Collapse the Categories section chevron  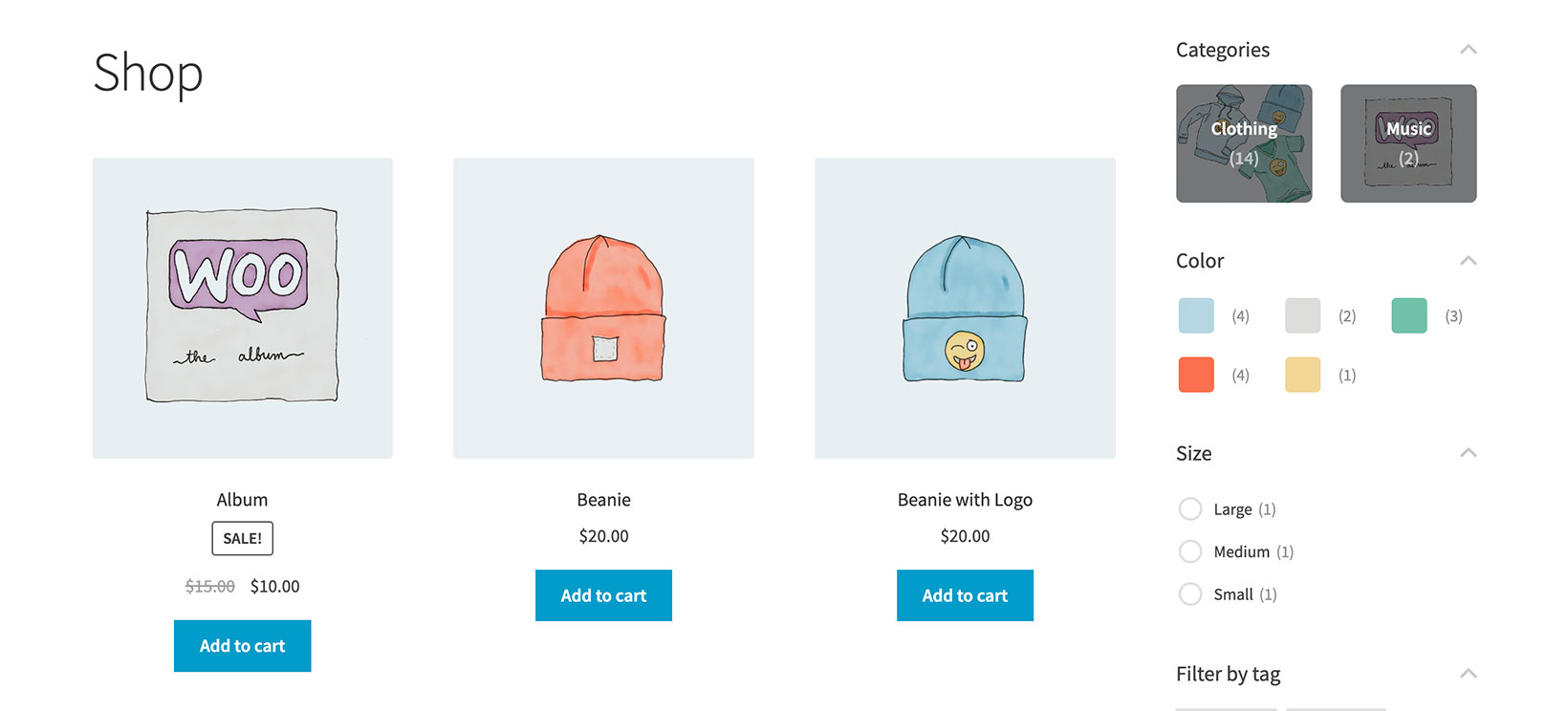[x=1469, y=50]
